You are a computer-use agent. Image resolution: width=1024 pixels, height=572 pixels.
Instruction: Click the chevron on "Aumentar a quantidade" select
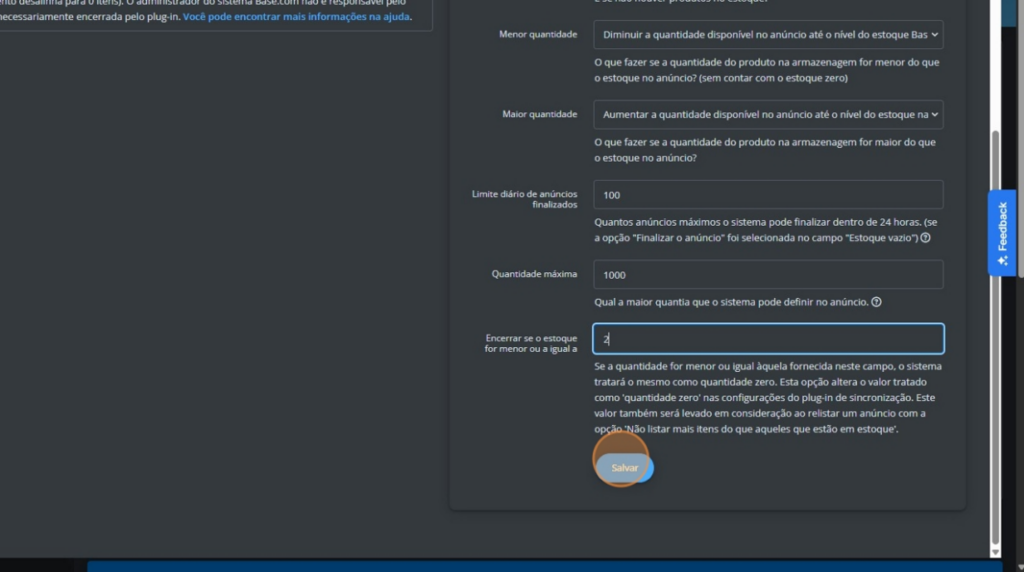point(934,115)
